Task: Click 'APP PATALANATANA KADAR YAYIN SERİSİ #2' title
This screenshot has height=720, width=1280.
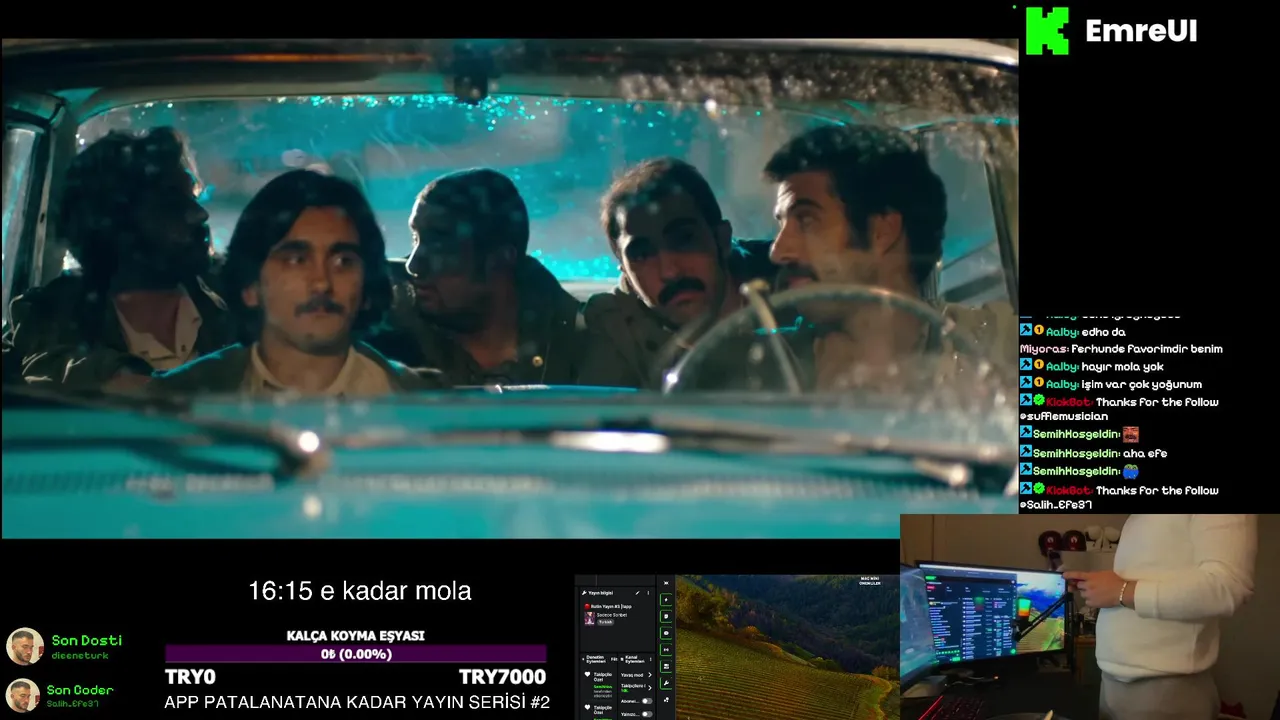Action: pos(357,702)
